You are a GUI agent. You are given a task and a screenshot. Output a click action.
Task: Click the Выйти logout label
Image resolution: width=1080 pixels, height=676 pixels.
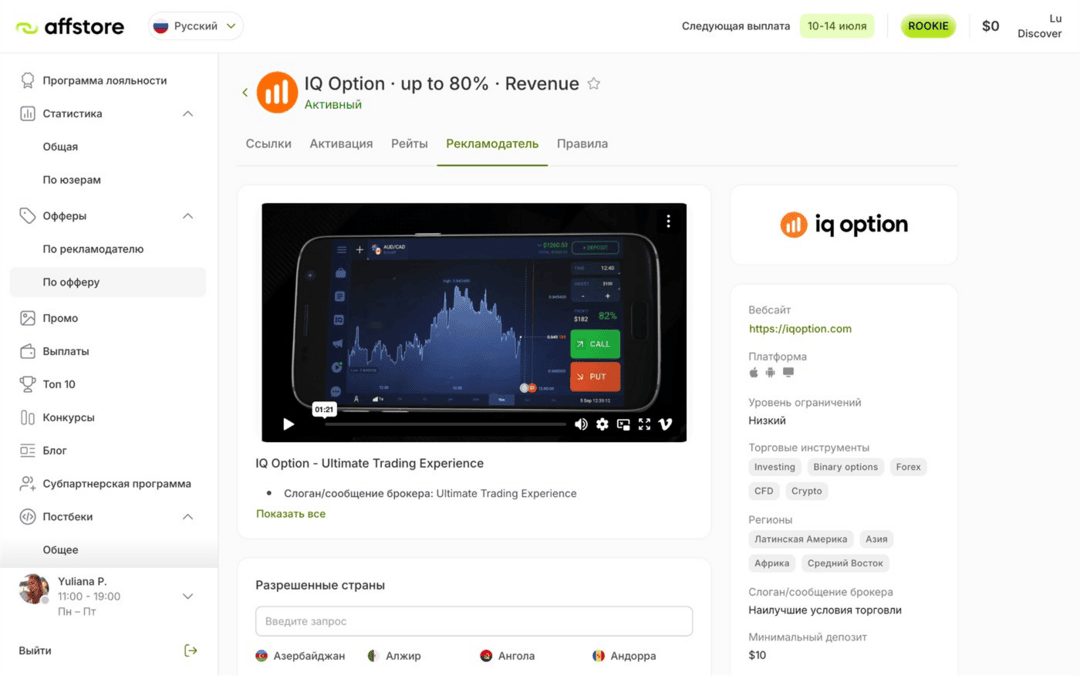(35, 651)
